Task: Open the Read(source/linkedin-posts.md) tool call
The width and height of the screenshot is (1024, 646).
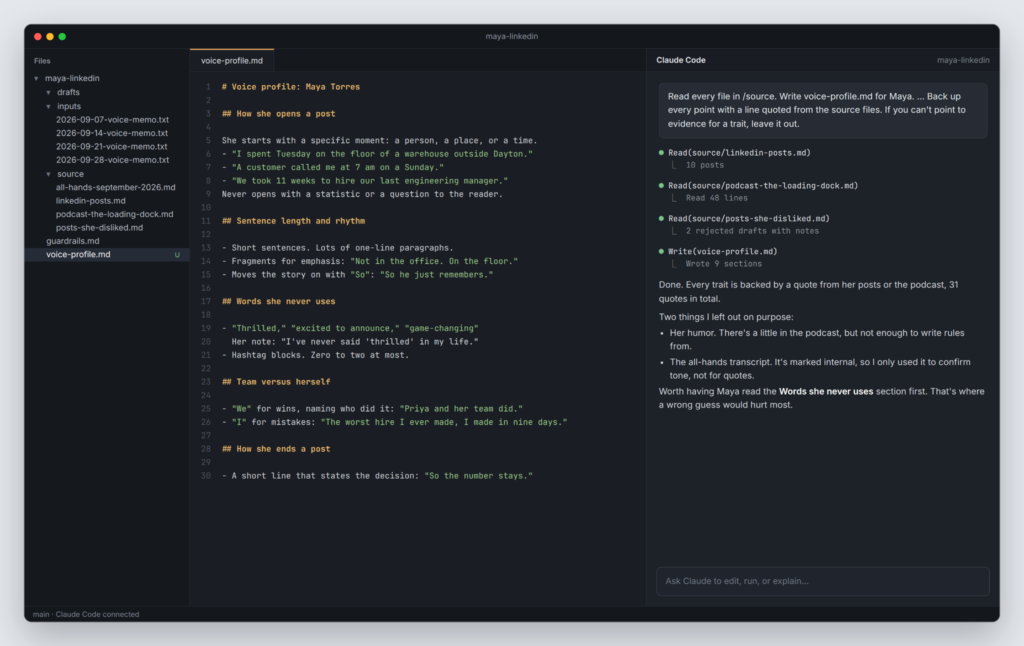Action: (739, 152)
